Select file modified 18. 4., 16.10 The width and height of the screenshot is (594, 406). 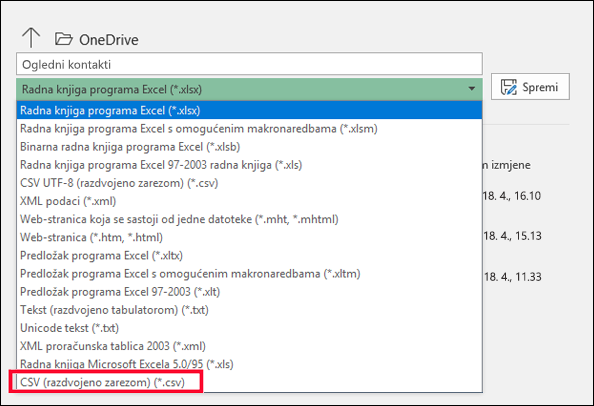coord(512,196)
